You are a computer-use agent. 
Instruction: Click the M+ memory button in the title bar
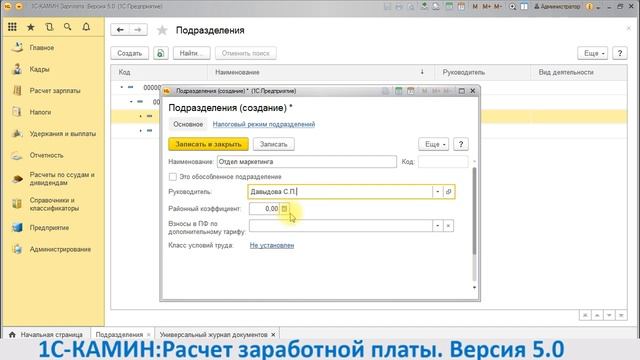pyautogui.click(x=487, y=7)
